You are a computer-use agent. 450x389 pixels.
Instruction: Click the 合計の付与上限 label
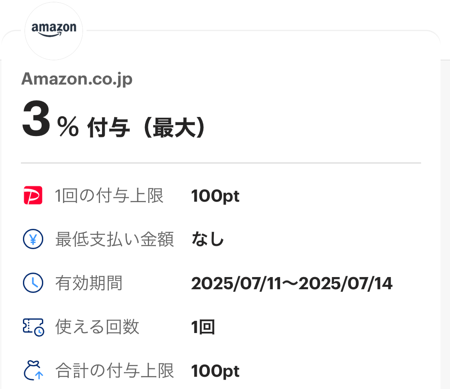(x=115, y=371)
